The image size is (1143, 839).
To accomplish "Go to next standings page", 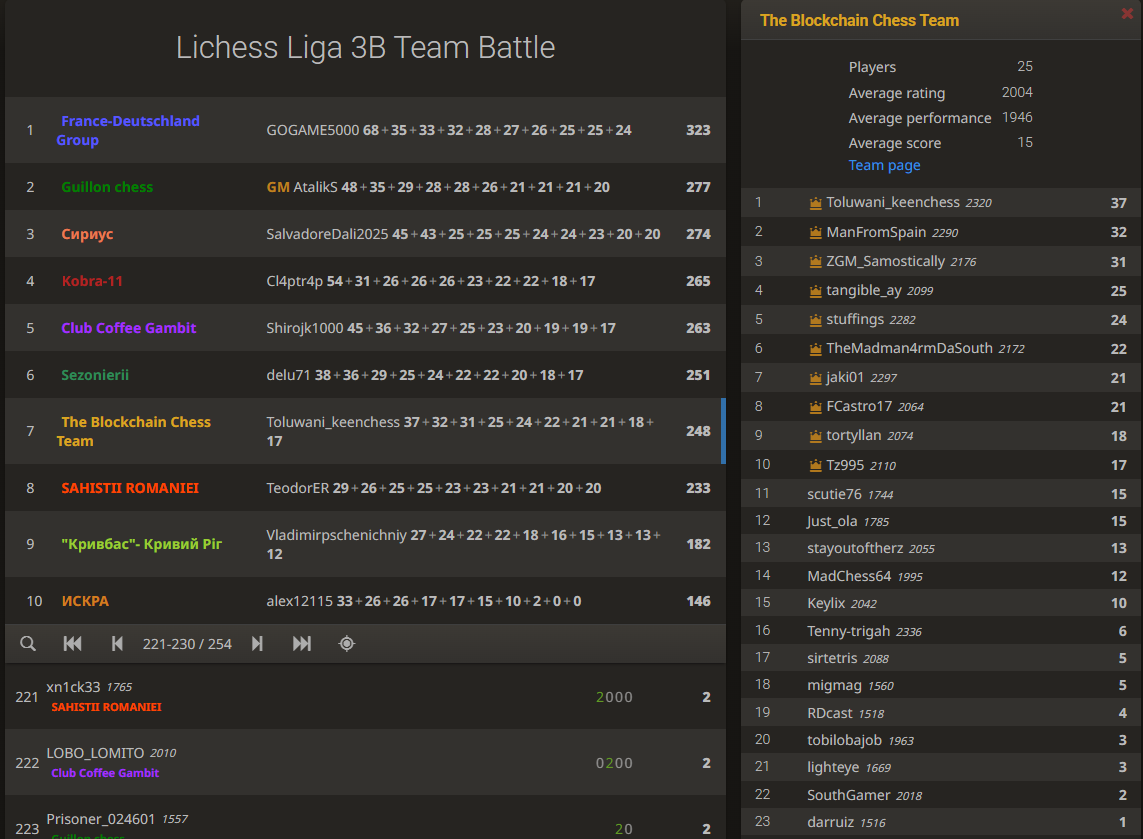I will click(257, 644).
